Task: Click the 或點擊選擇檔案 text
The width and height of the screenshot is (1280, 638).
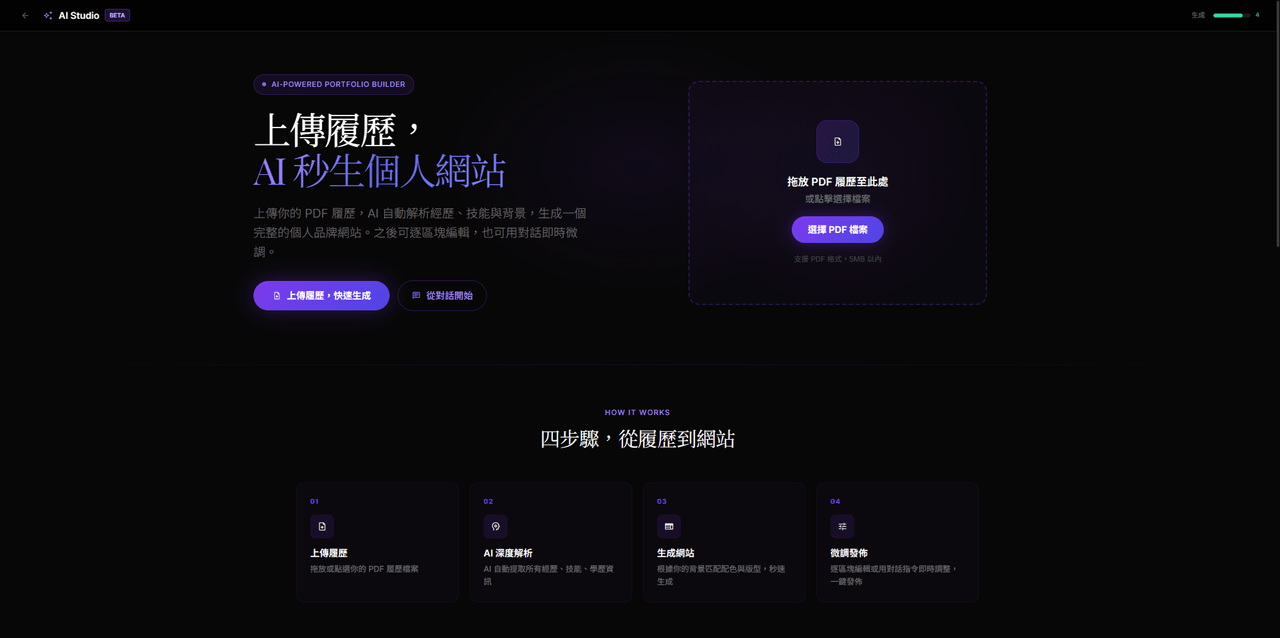Action: (838, 199)
